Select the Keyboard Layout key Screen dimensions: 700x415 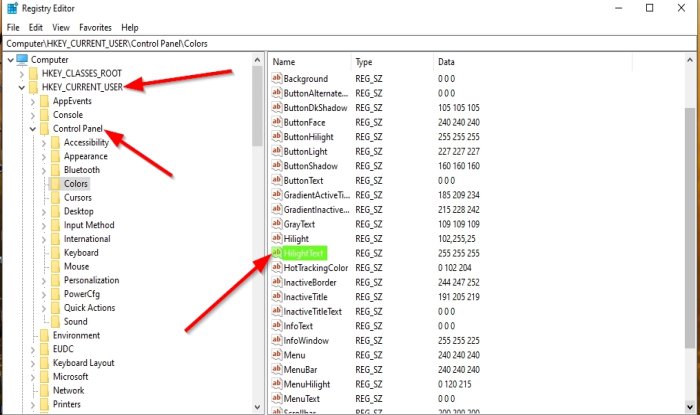[x=83, y=363]
